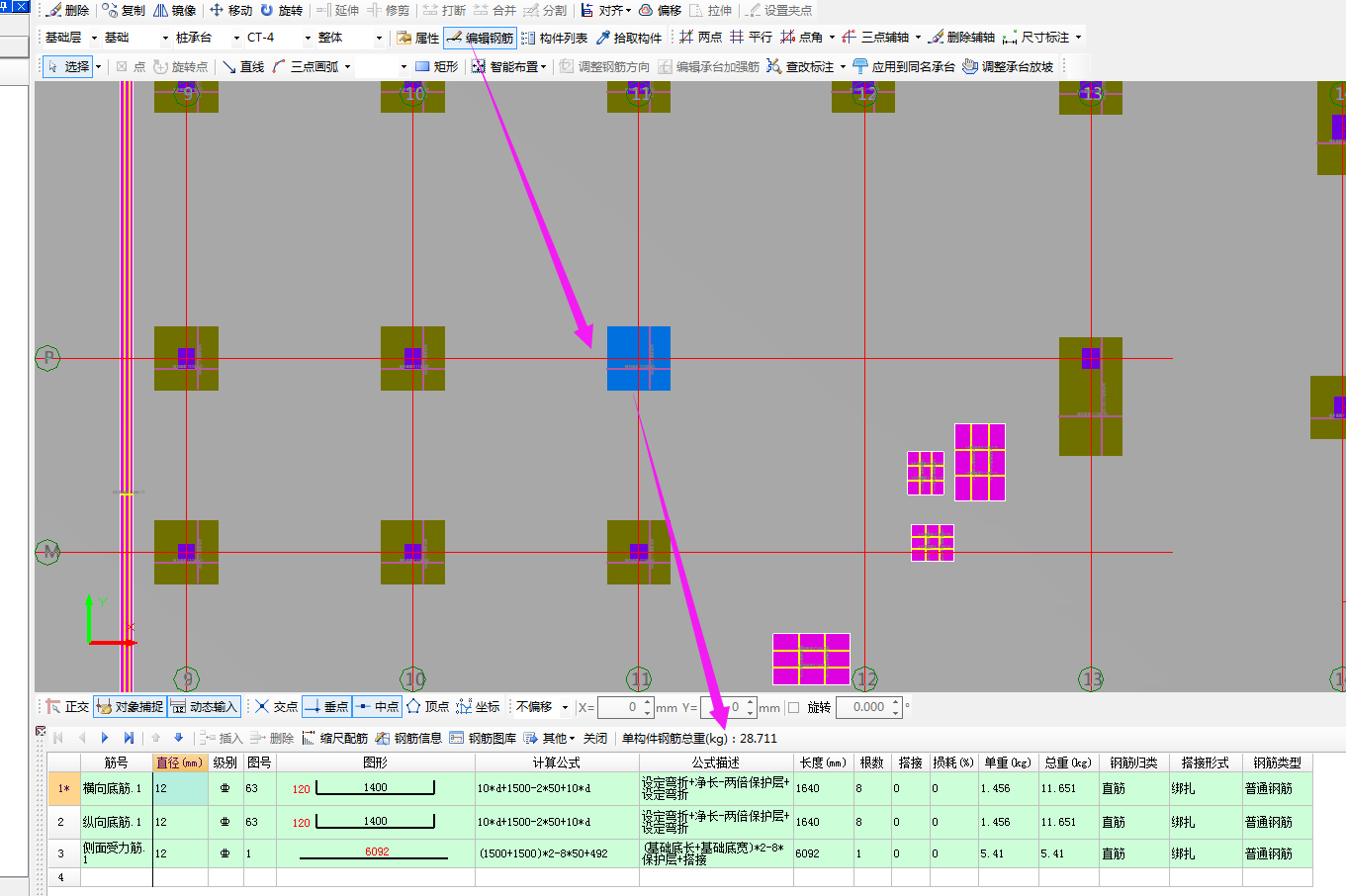Click 直径(mm) column header
The height and width of the screenshot is (896, 1346).
tap(180, 762)
